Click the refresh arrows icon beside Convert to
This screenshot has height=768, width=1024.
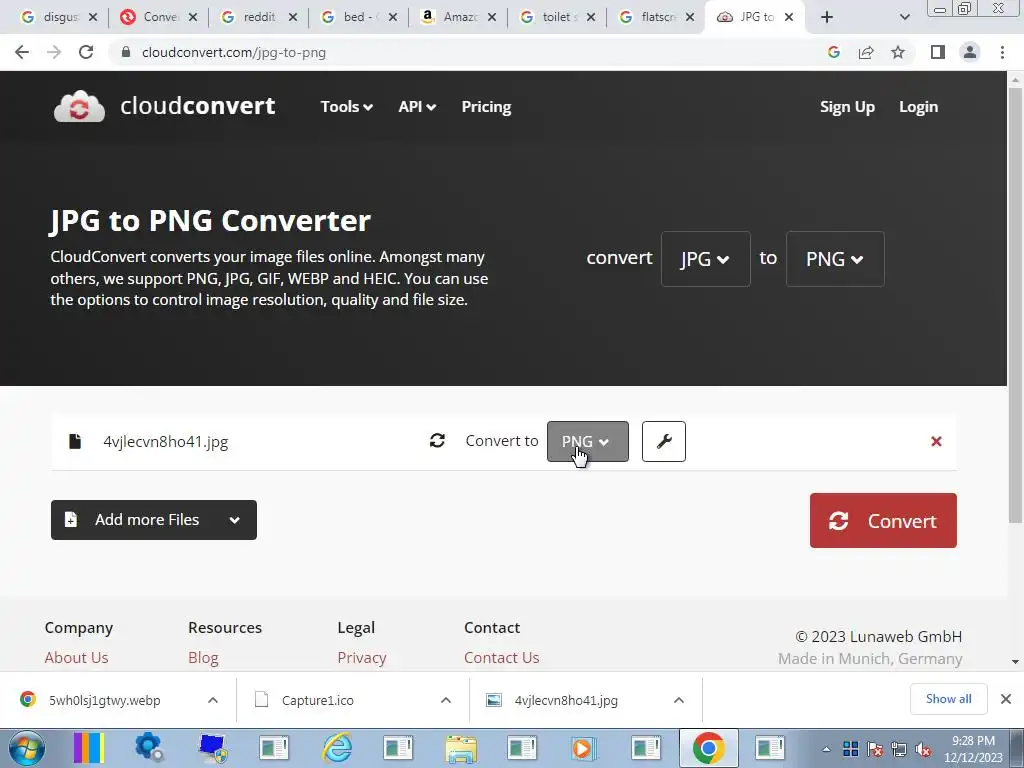tap(438, 441)
